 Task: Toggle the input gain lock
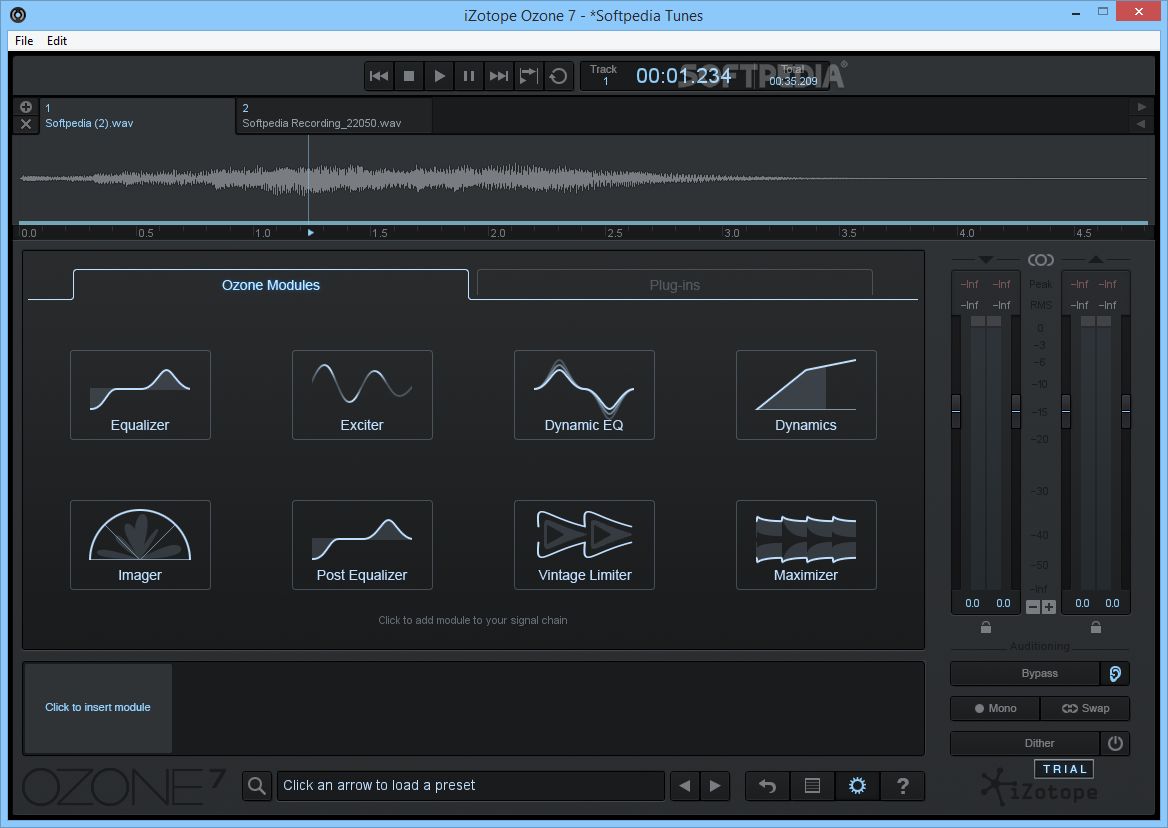986,627
